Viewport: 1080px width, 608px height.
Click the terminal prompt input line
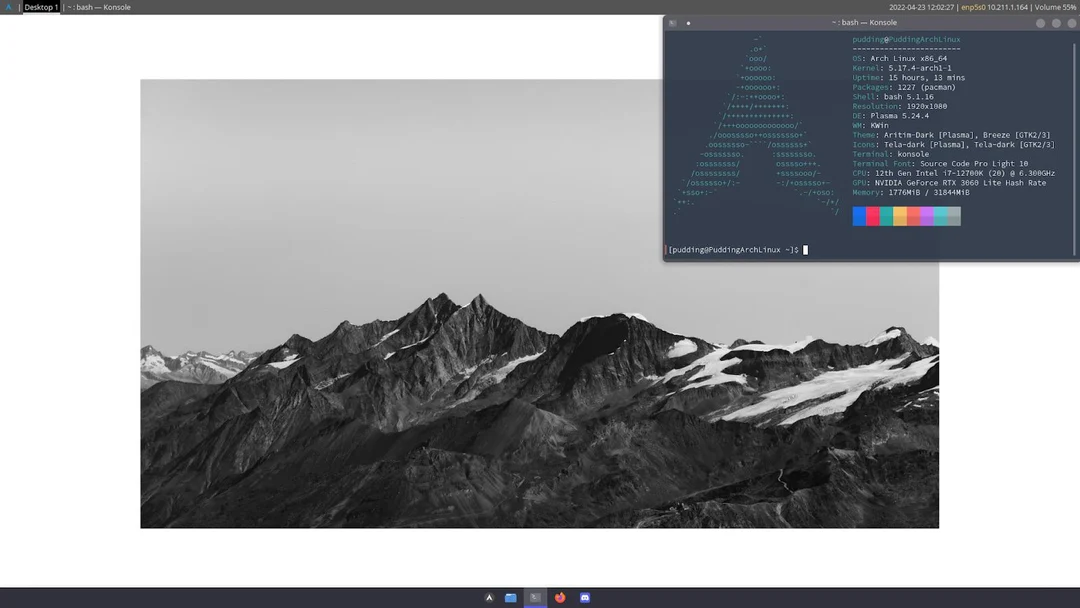pos(736,250)
